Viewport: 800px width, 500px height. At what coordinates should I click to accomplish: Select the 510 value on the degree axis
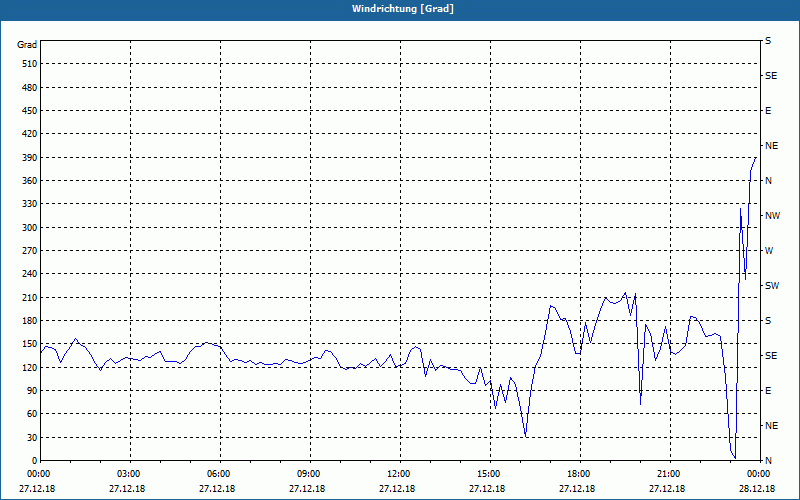tap(29, 64)
